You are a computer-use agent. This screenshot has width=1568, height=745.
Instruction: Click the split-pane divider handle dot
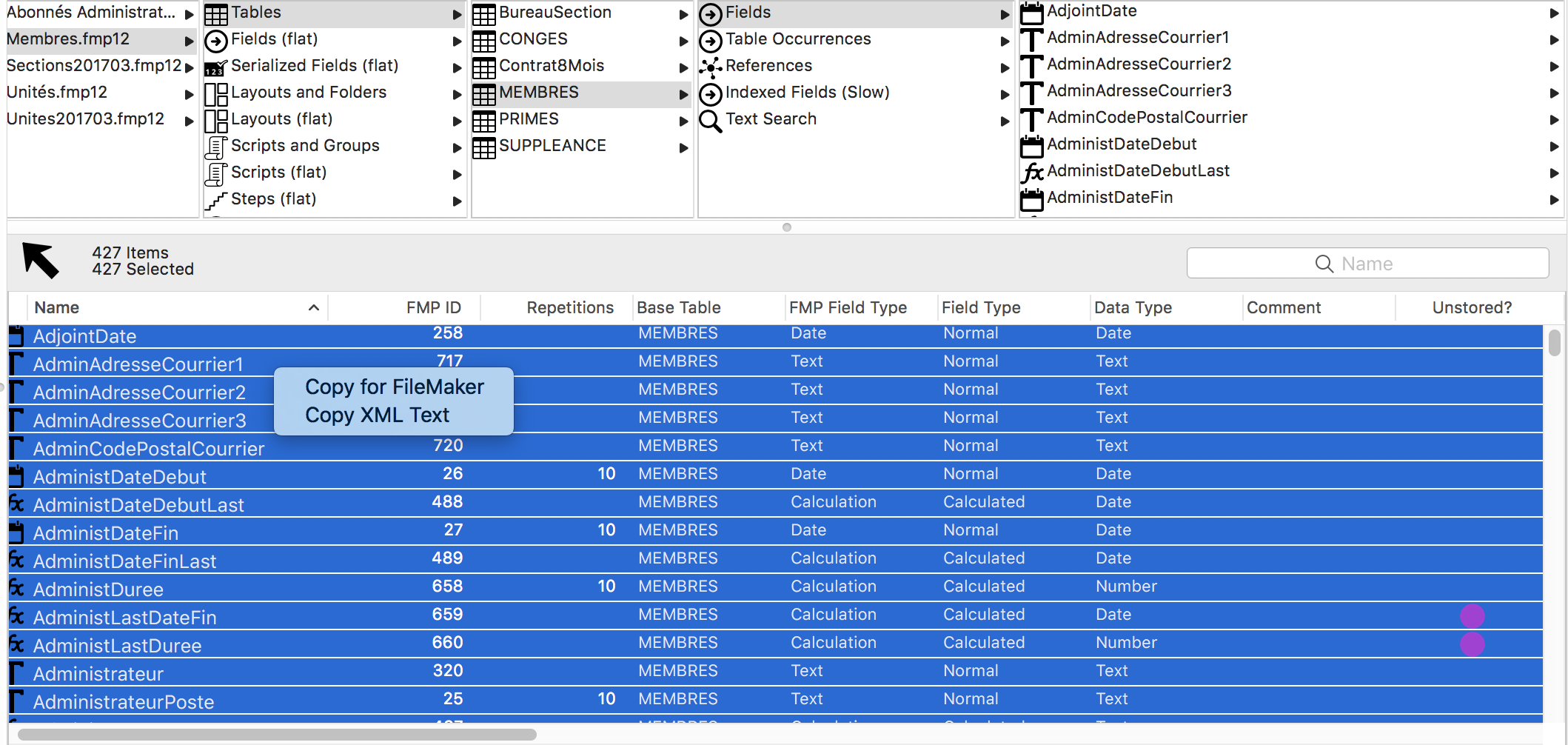pyautogui.click(x=786, y=227)
